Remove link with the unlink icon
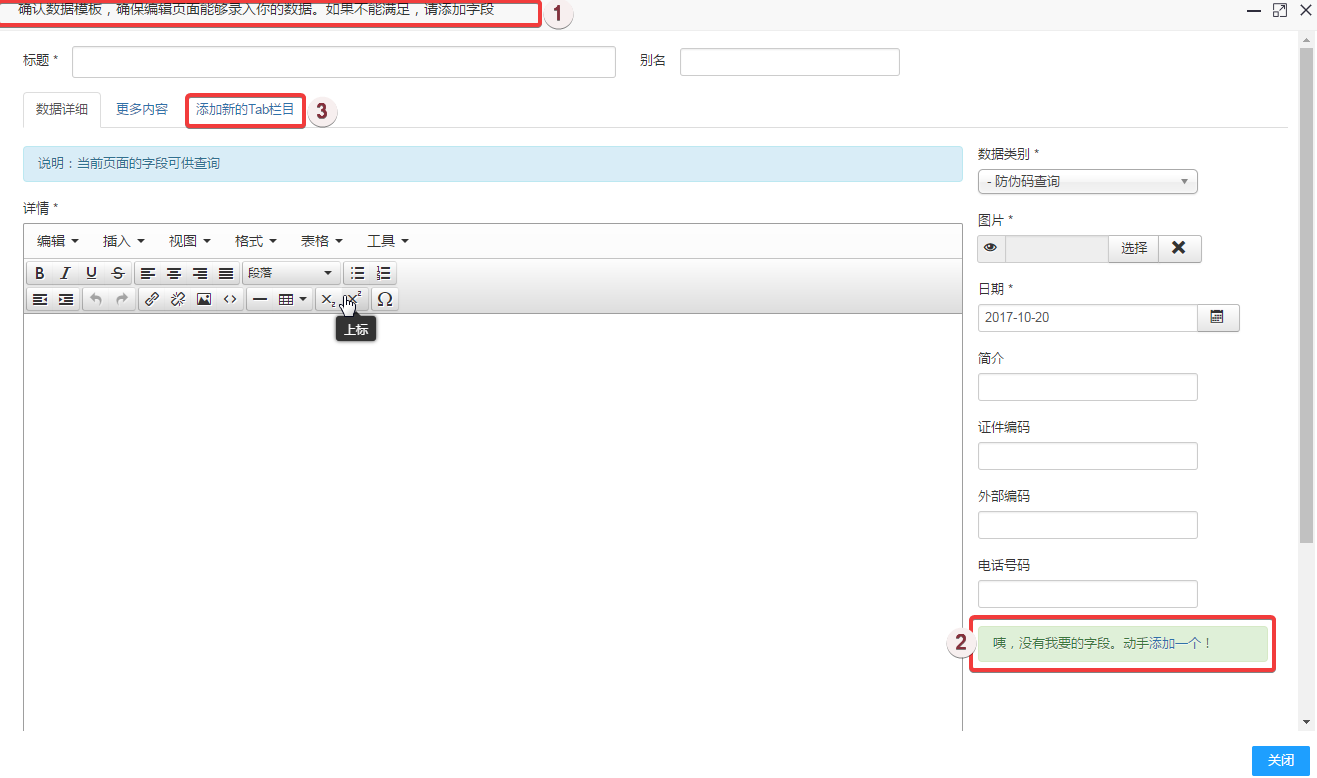The height and width of the screenshot is (778, 1317). [178, 299]
